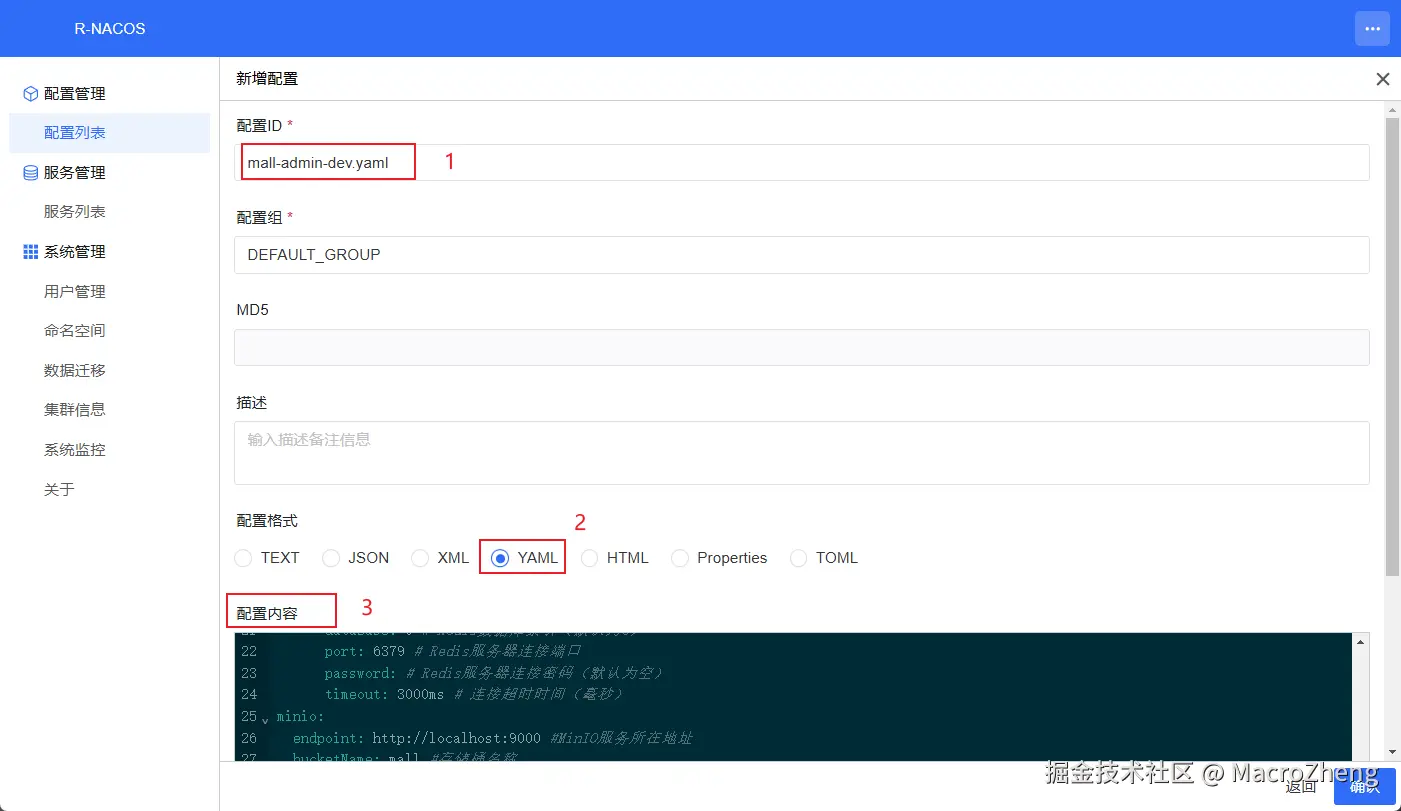1401x811 pixels.
Task: Select the XML format radio button
Action: 420,558
